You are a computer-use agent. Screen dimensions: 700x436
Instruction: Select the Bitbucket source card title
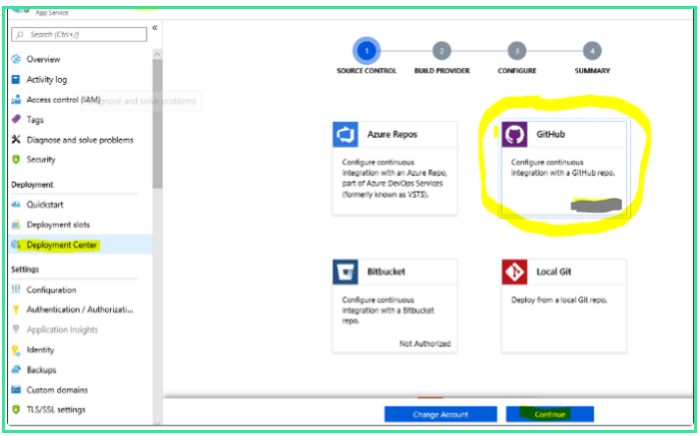pos(386,272)
